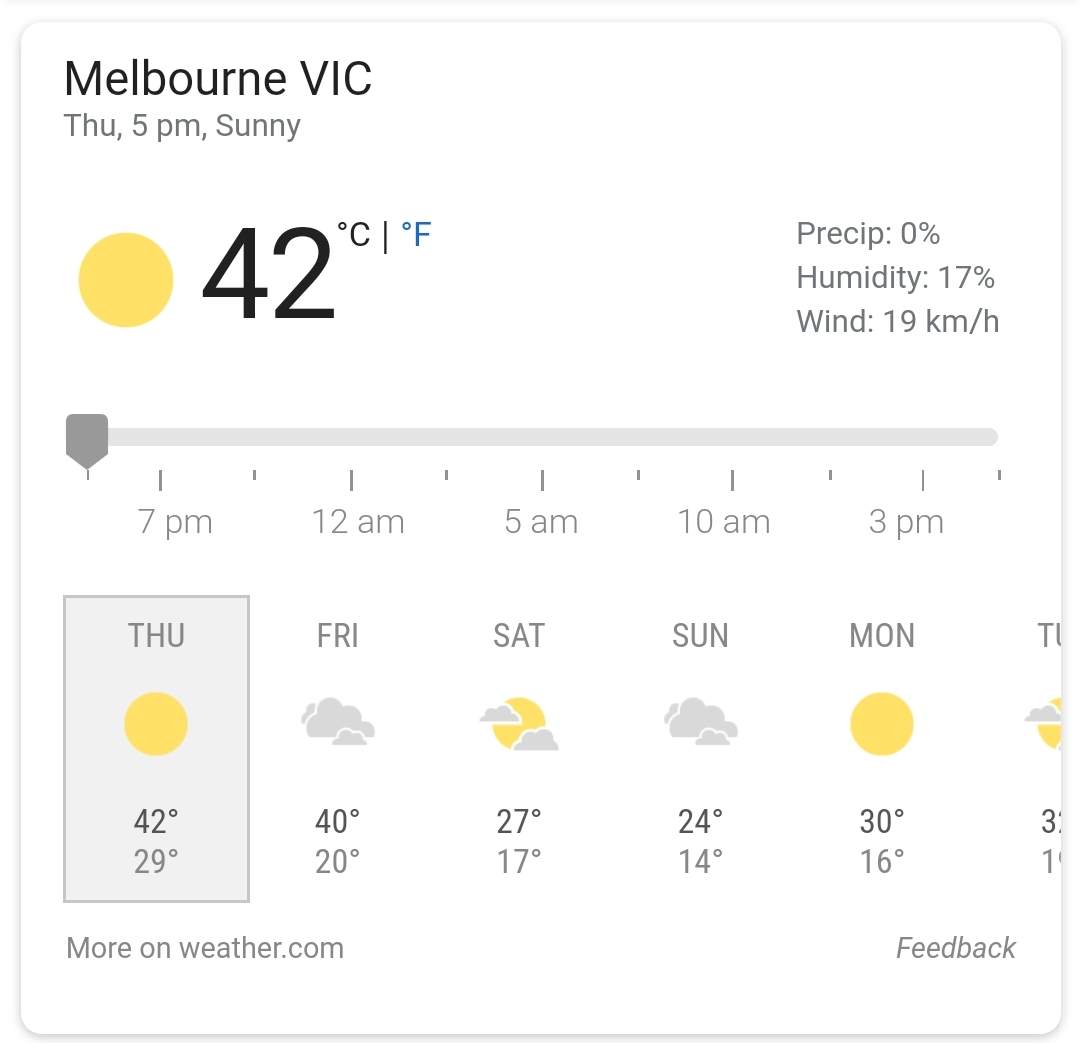Screen dimensions: 1080x1043
Task: Select Thursday's sun forecast icon
Action: (x=156, y=724)
